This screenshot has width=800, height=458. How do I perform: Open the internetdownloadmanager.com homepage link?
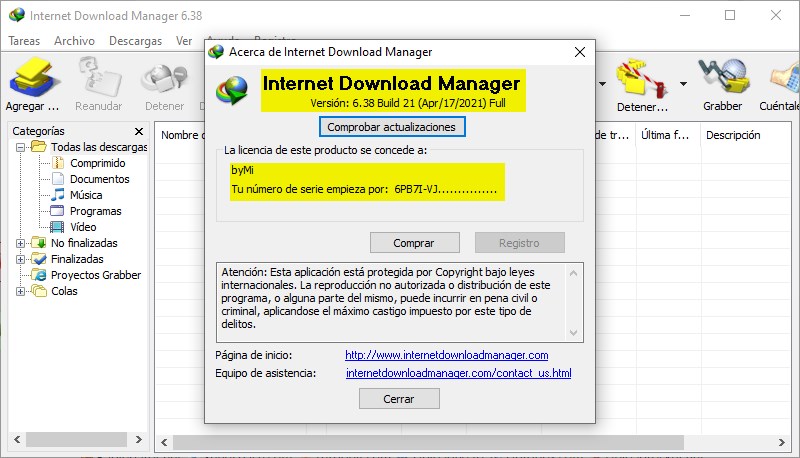[x=446, y=355]
